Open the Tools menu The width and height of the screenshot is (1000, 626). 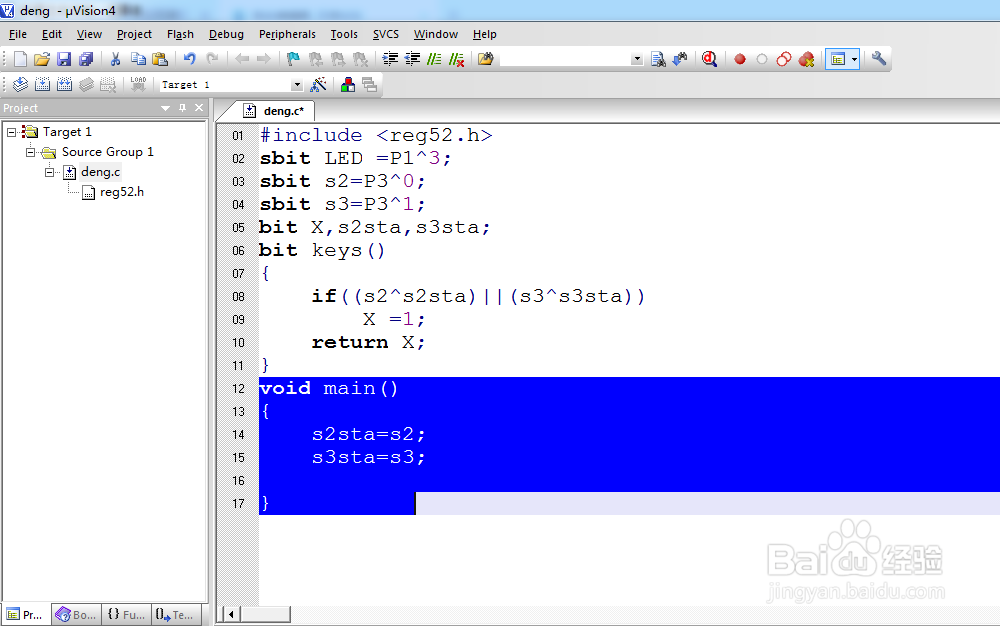coord(344,34)
